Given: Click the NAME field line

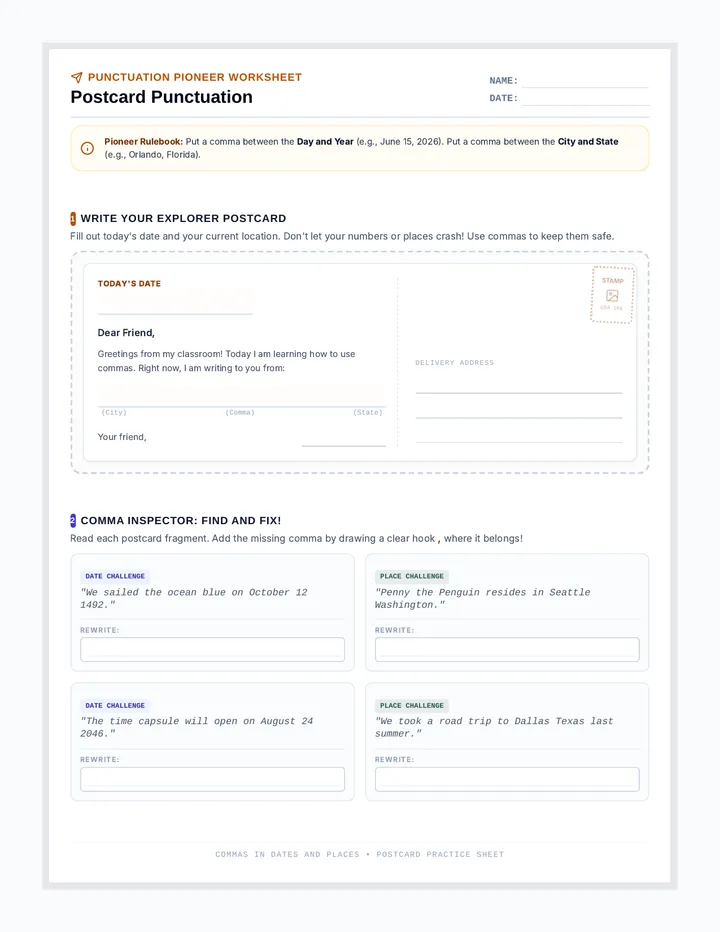Looking at the screenshot, I should click(585, 81).
